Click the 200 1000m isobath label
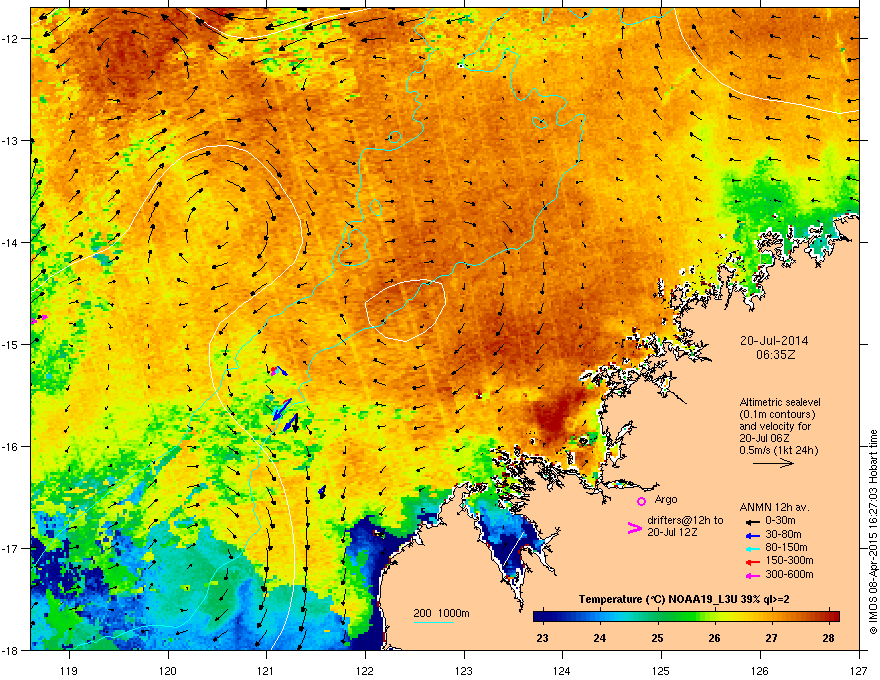 click(x=442, y=613)
